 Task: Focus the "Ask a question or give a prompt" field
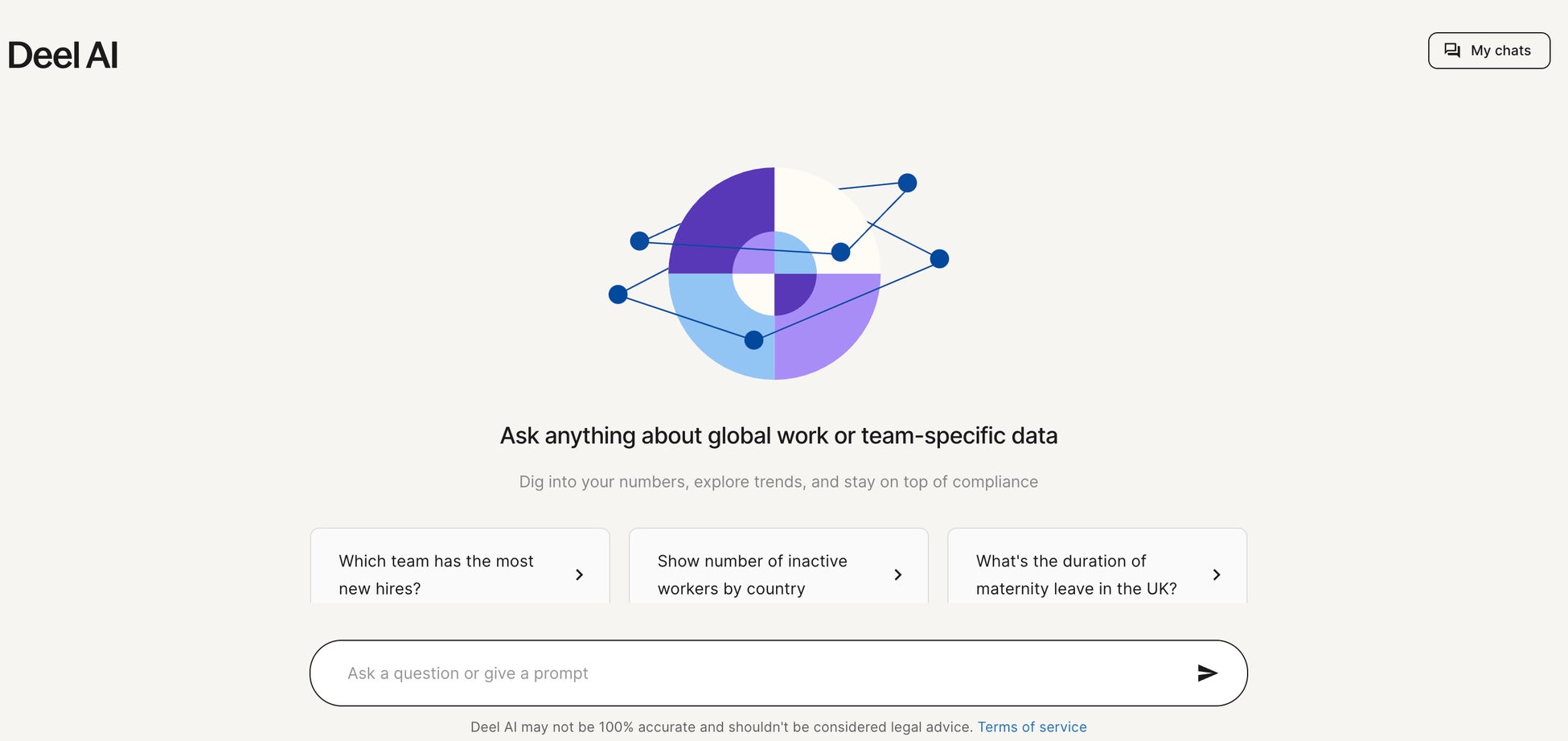[x=756, y=673]
